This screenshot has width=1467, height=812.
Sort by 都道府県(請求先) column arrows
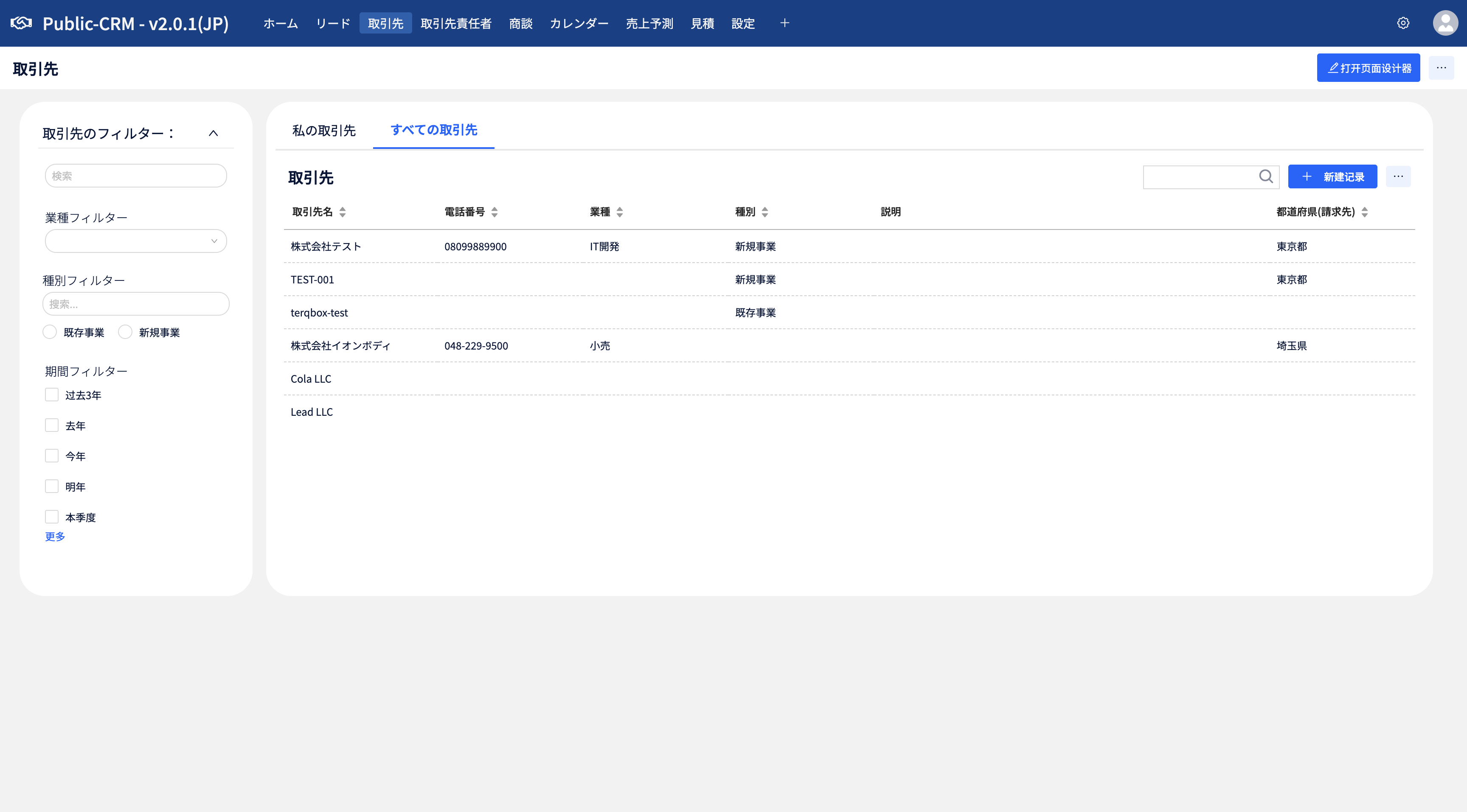(1365, 212)
